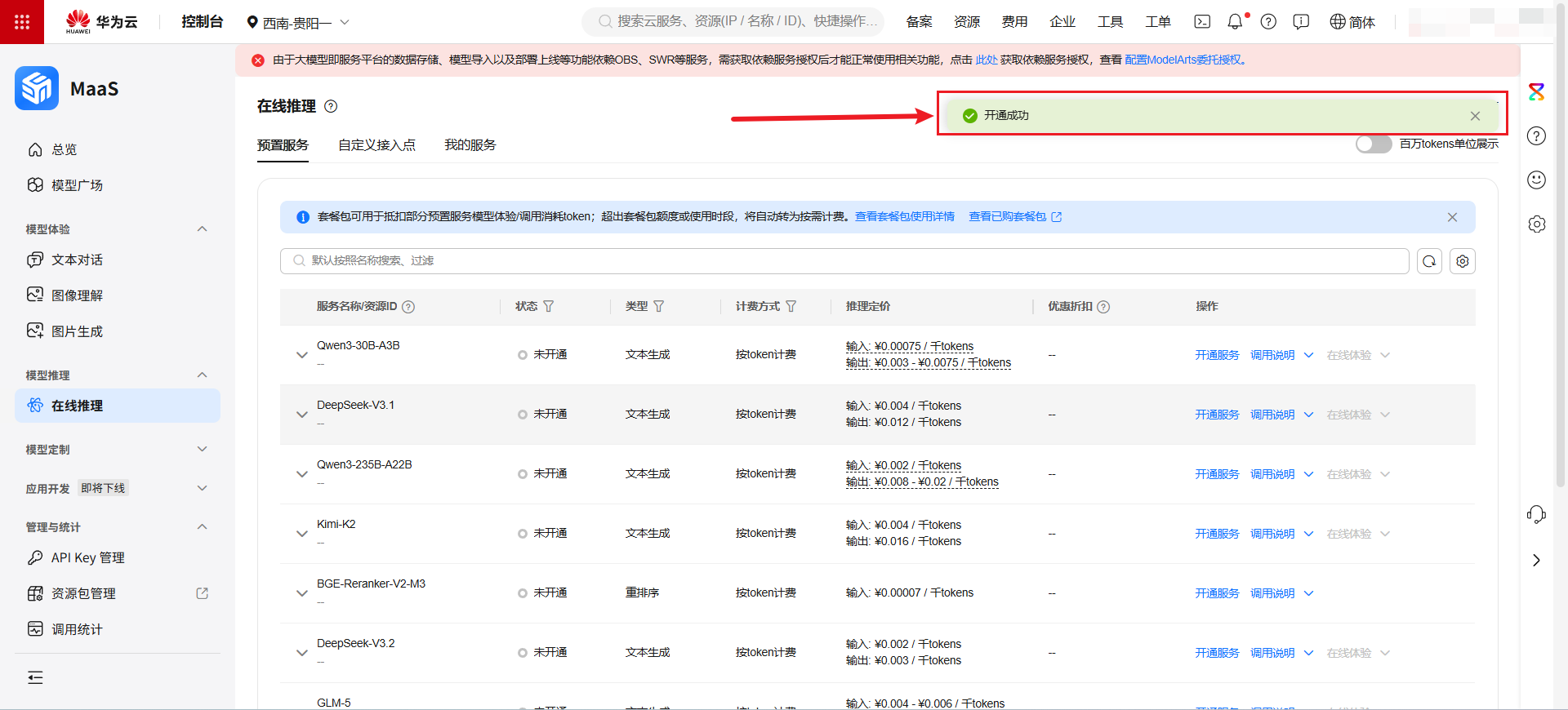Click the MaaS cube logo

[37, 88]
